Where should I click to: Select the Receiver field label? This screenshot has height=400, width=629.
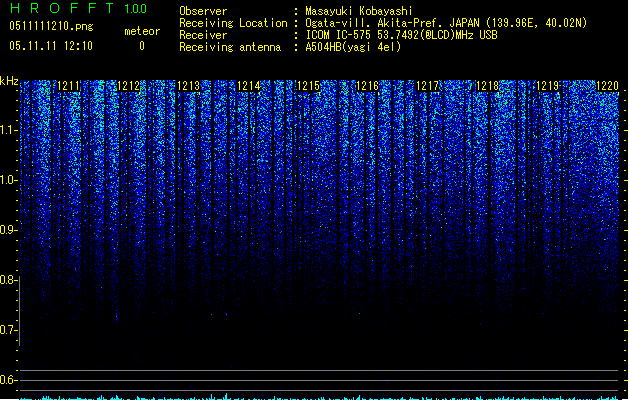tap(203, 35)
